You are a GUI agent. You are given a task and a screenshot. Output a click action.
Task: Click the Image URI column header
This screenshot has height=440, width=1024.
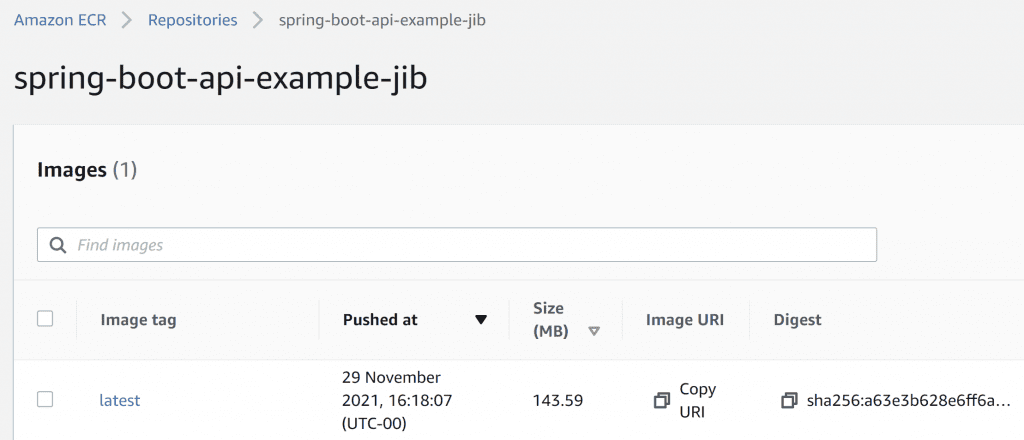click(x=685, y=320)
